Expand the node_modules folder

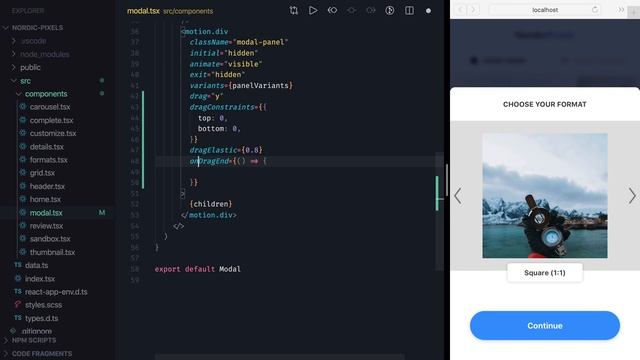pos(13,54)
